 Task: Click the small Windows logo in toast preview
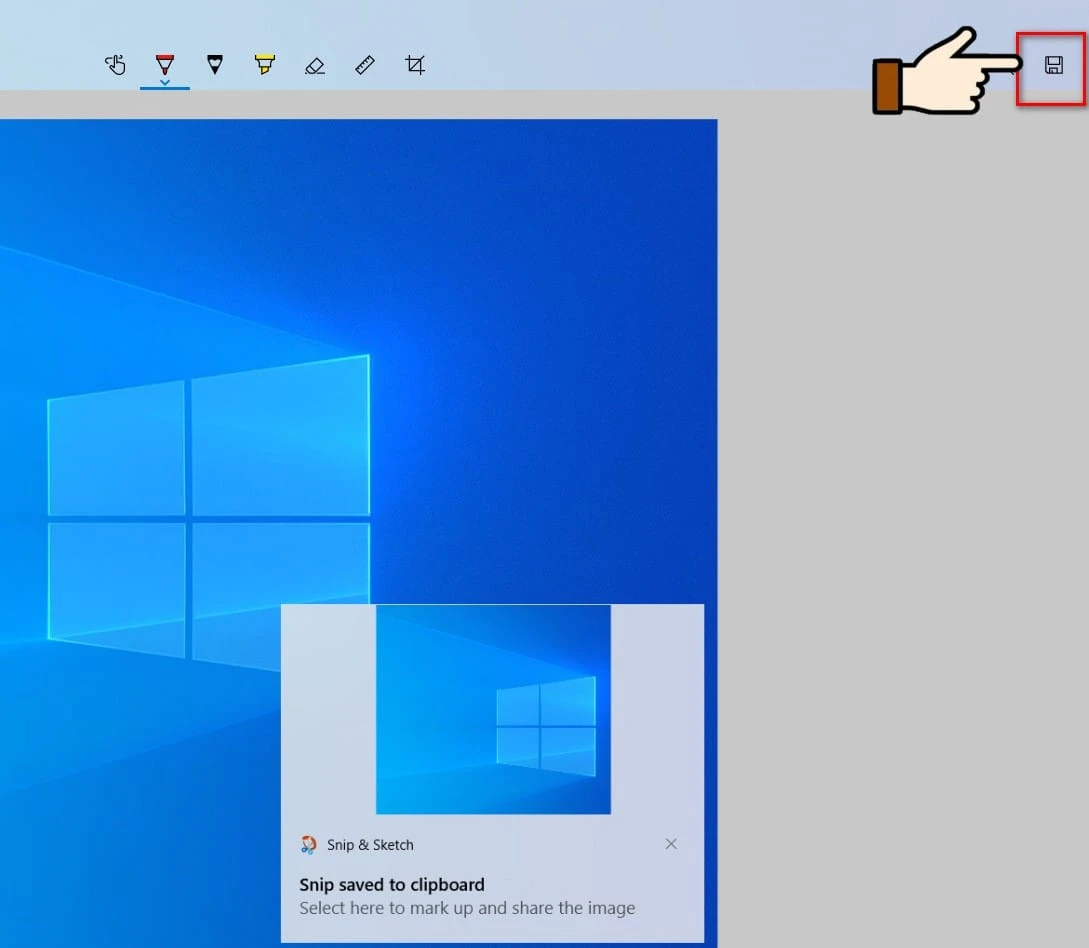coord(546,726)
